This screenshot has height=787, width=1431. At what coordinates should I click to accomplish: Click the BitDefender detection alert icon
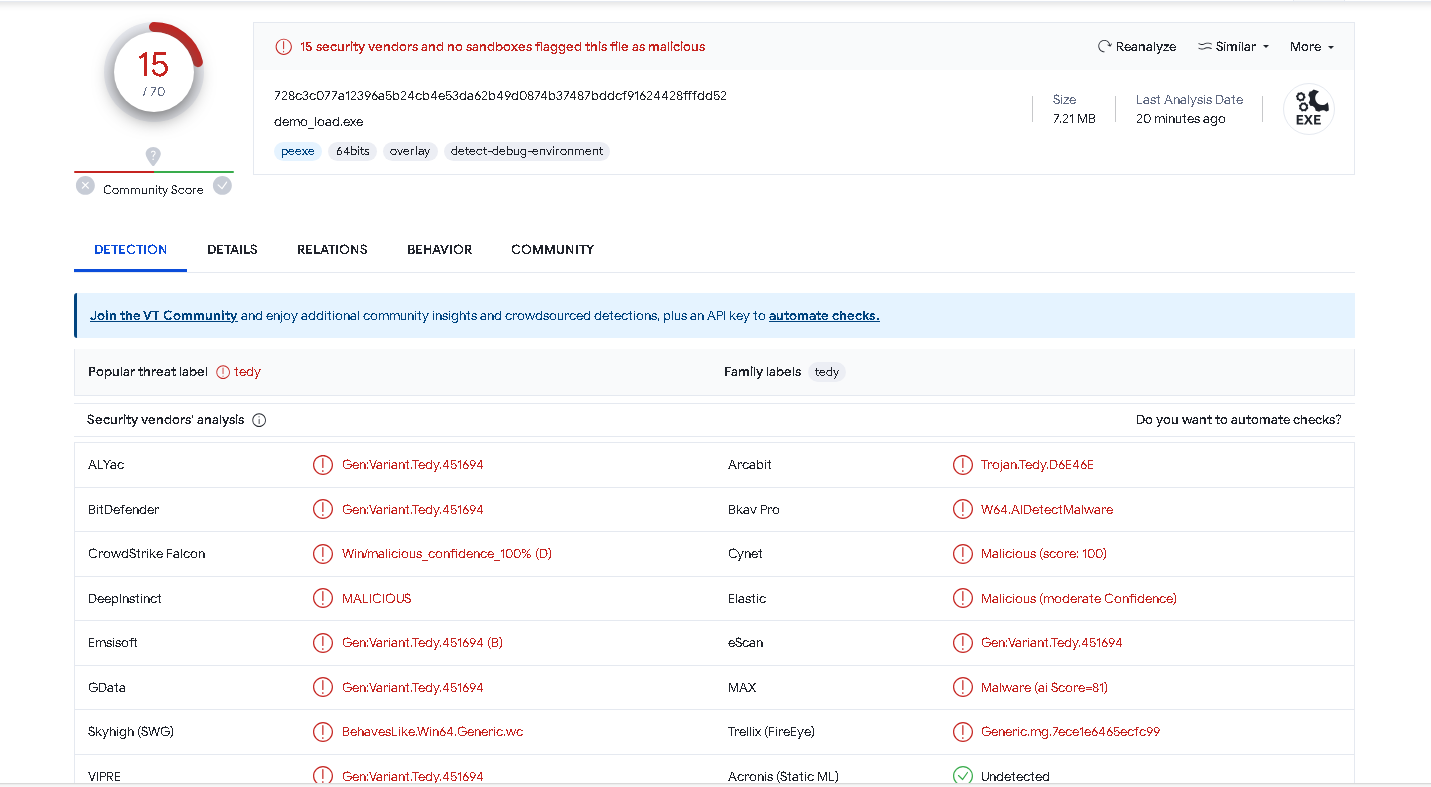[323, 509]
